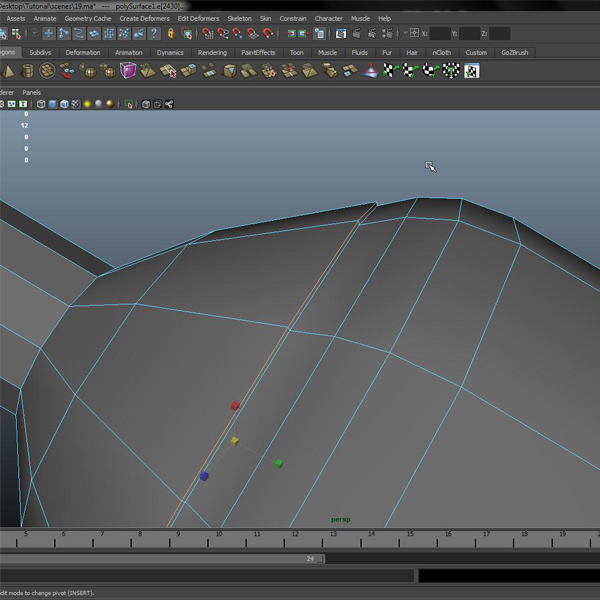
Task: Open input field mode dropdown arrow
Action: click(x=405, y=33)
